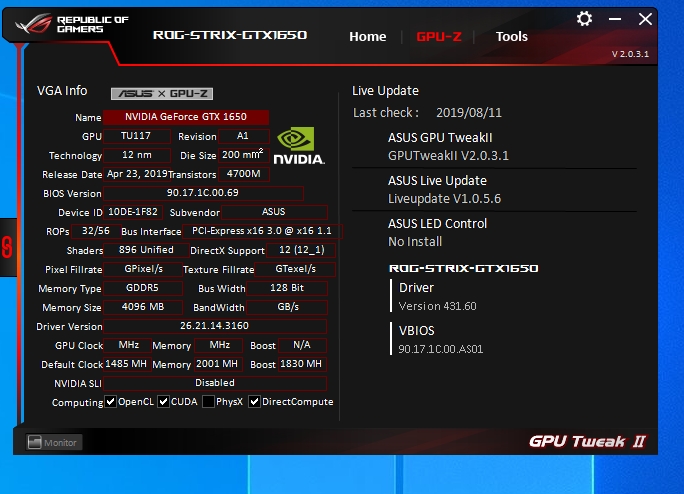Enable the PhysX checkbox

click(208, 402)
